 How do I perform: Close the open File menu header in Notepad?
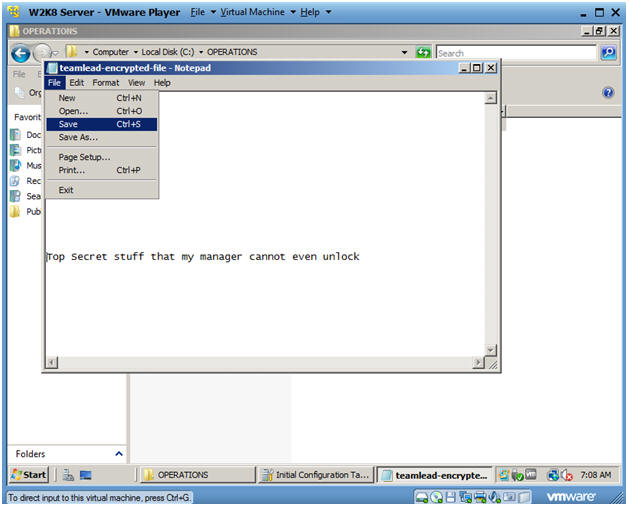coord(54,83)
